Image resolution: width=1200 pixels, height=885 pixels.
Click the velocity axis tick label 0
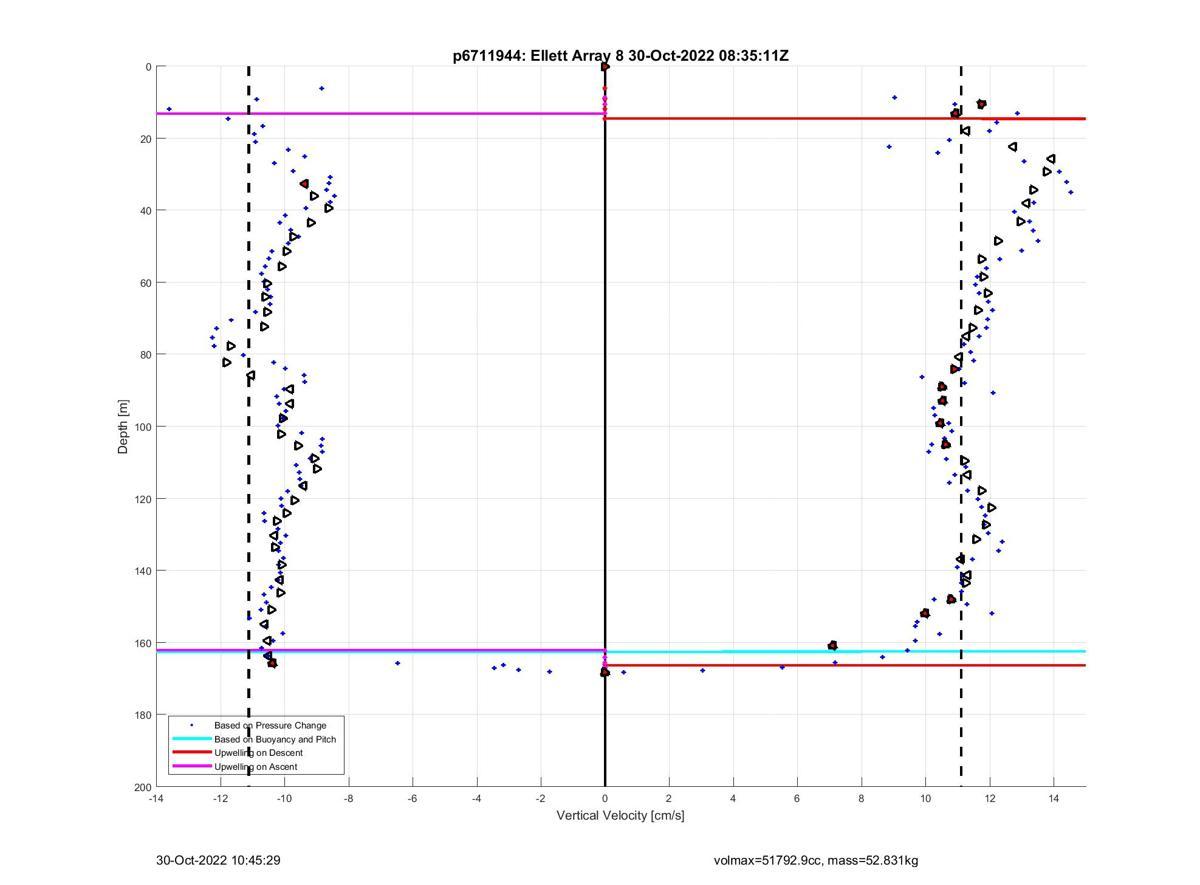pos(605,798)
